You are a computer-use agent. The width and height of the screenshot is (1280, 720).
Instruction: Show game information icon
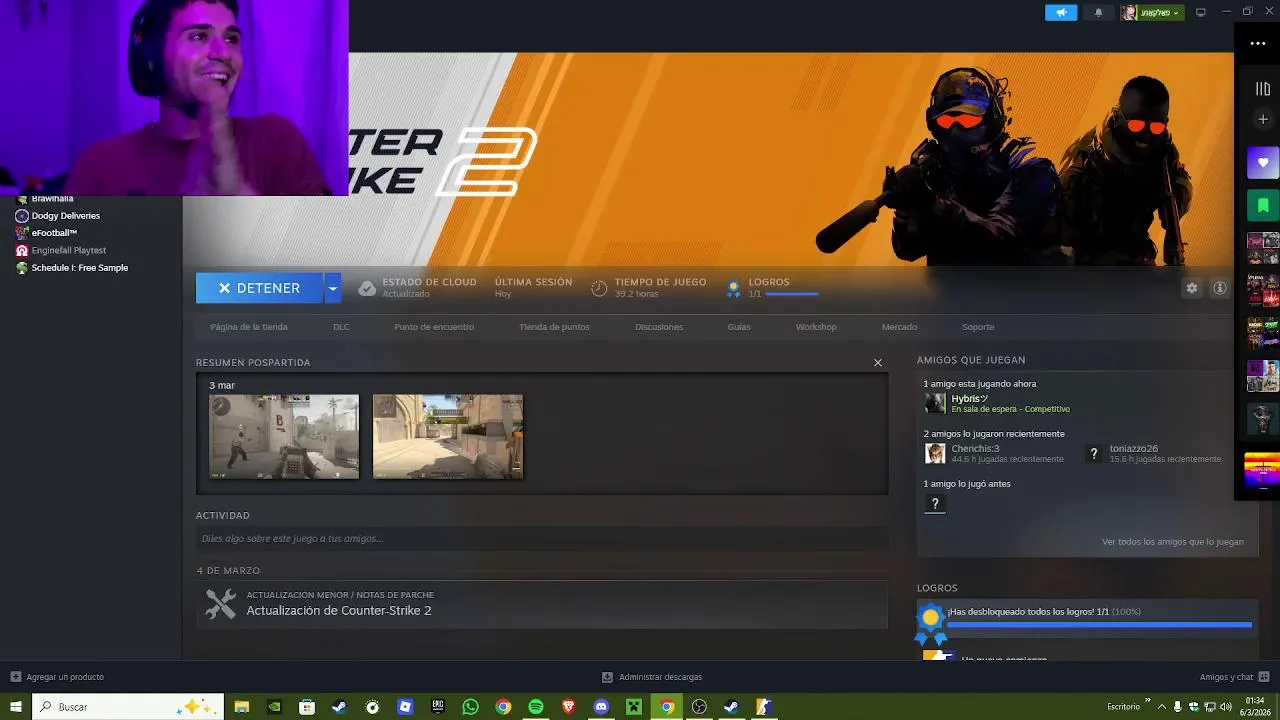click(x=1220, y=288)
